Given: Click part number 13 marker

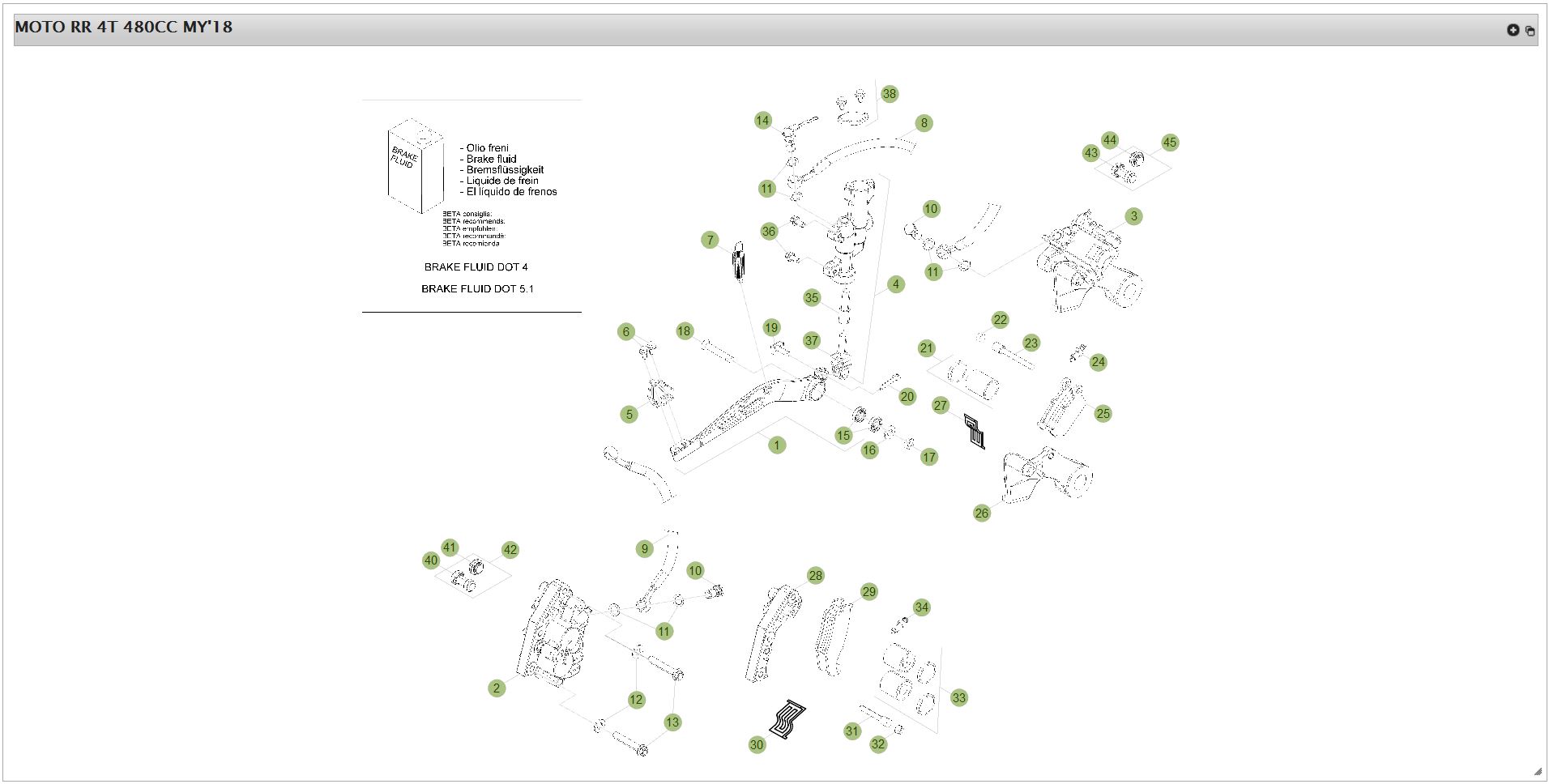Looking at the screenshot, I should click(x=672, y=722).
